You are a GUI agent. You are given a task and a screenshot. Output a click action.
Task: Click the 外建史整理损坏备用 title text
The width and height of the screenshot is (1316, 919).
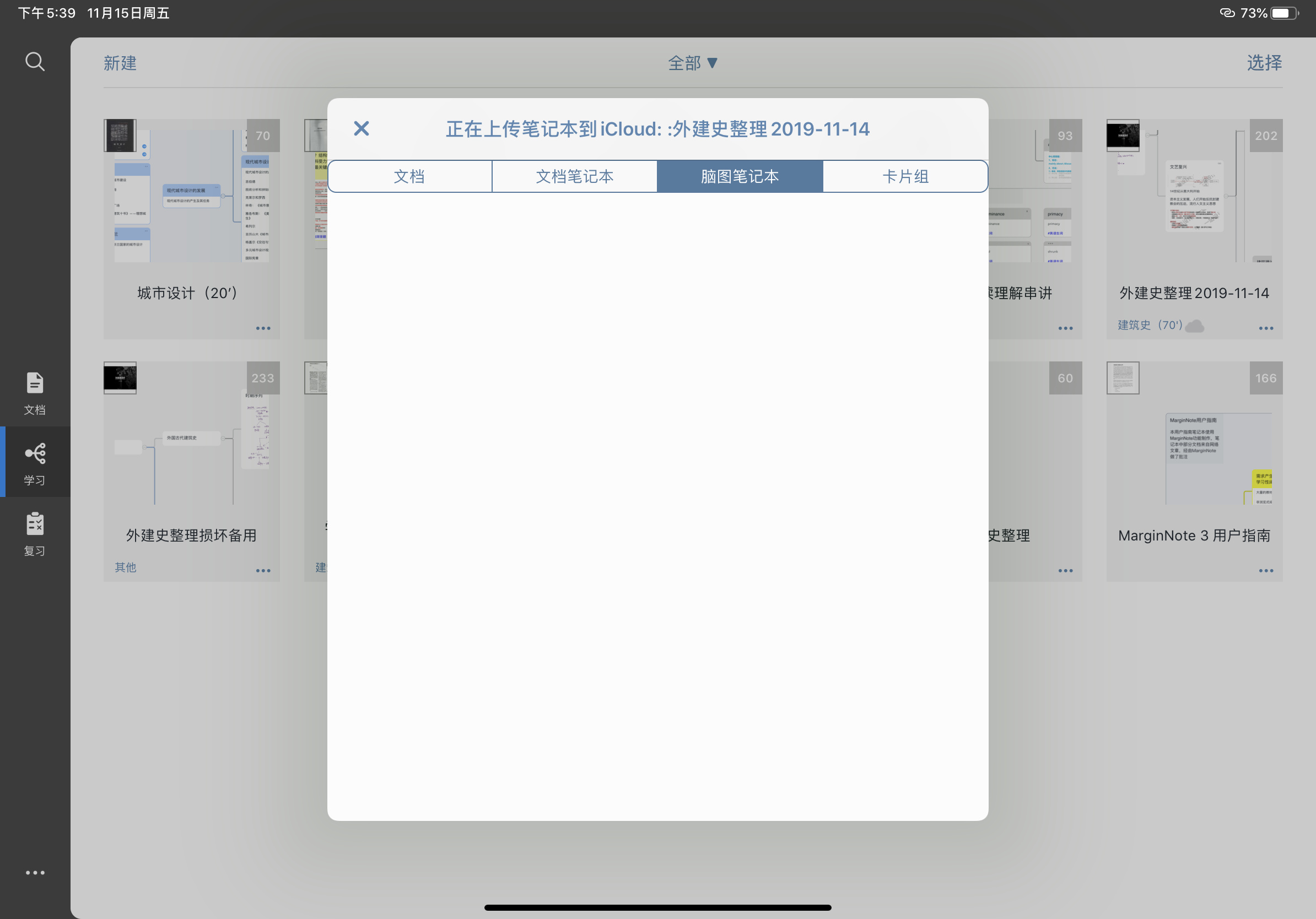[191, 536]
